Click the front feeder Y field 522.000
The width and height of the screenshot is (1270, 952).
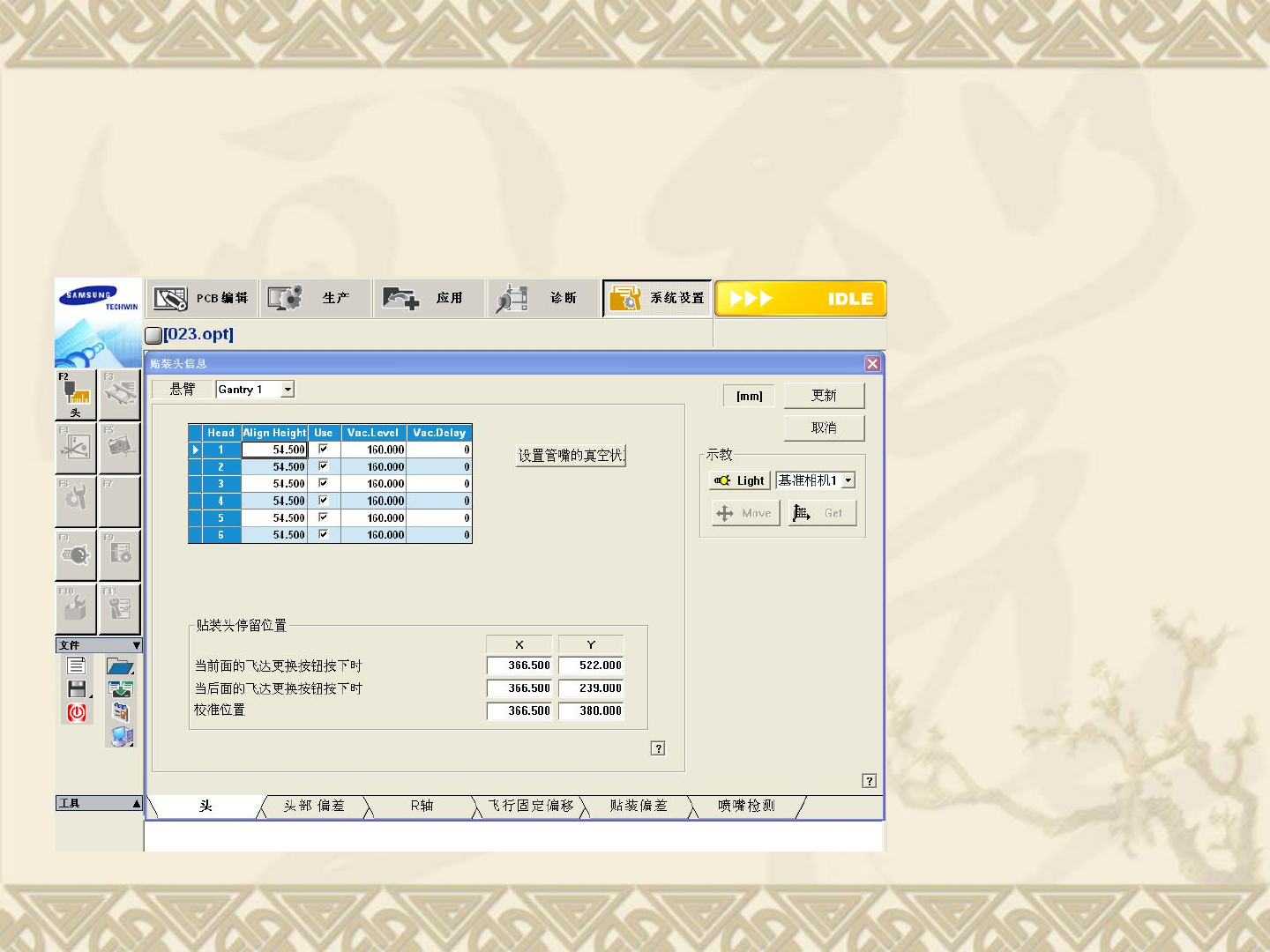[591, 666]
